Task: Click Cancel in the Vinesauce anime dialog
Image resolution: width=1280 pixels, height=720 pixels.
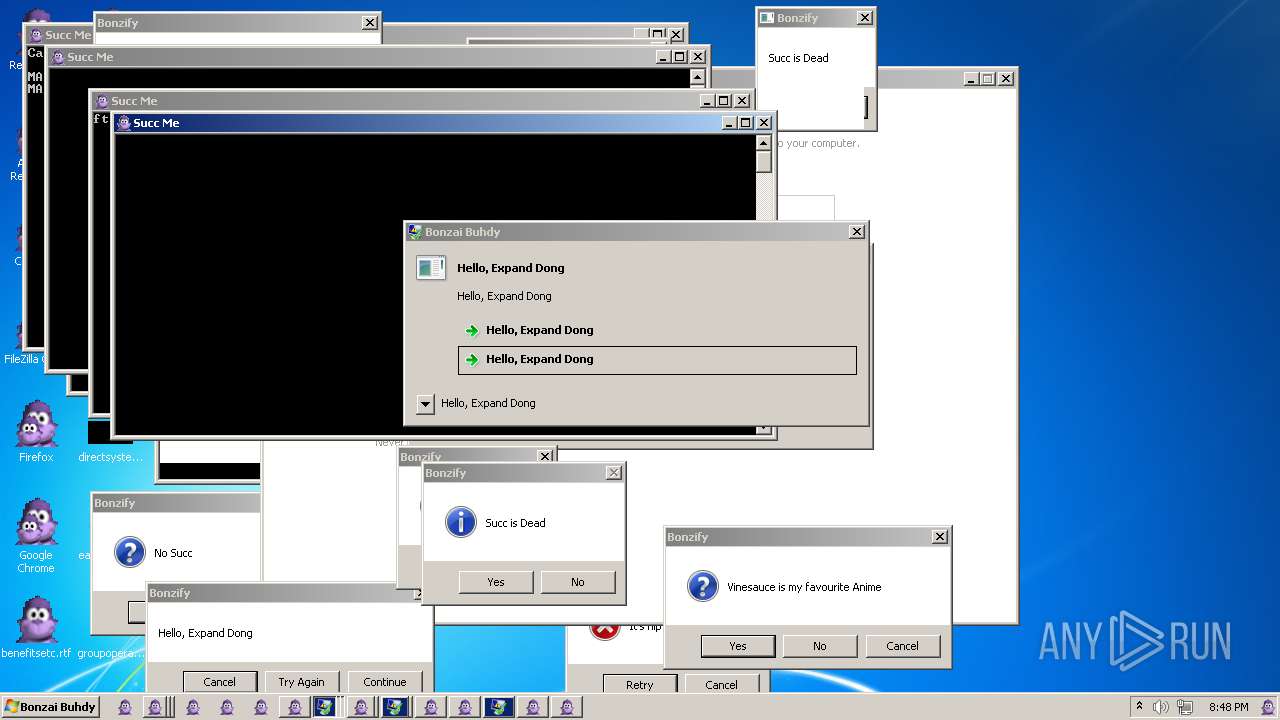Action: pyautogui.click(x=902, y=646)
